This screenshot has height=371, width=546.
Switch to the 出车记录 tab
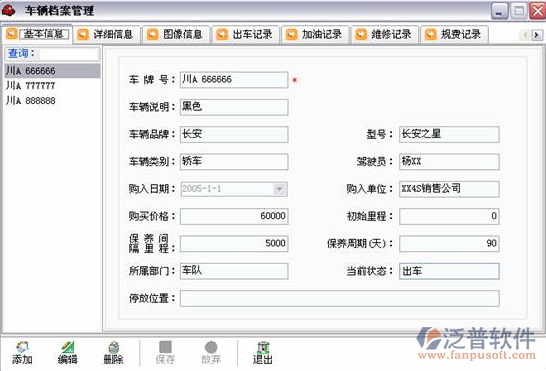[246, 34]
